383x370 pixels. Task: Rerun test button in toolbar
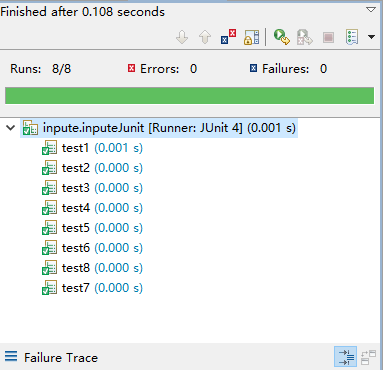[281, 37]
